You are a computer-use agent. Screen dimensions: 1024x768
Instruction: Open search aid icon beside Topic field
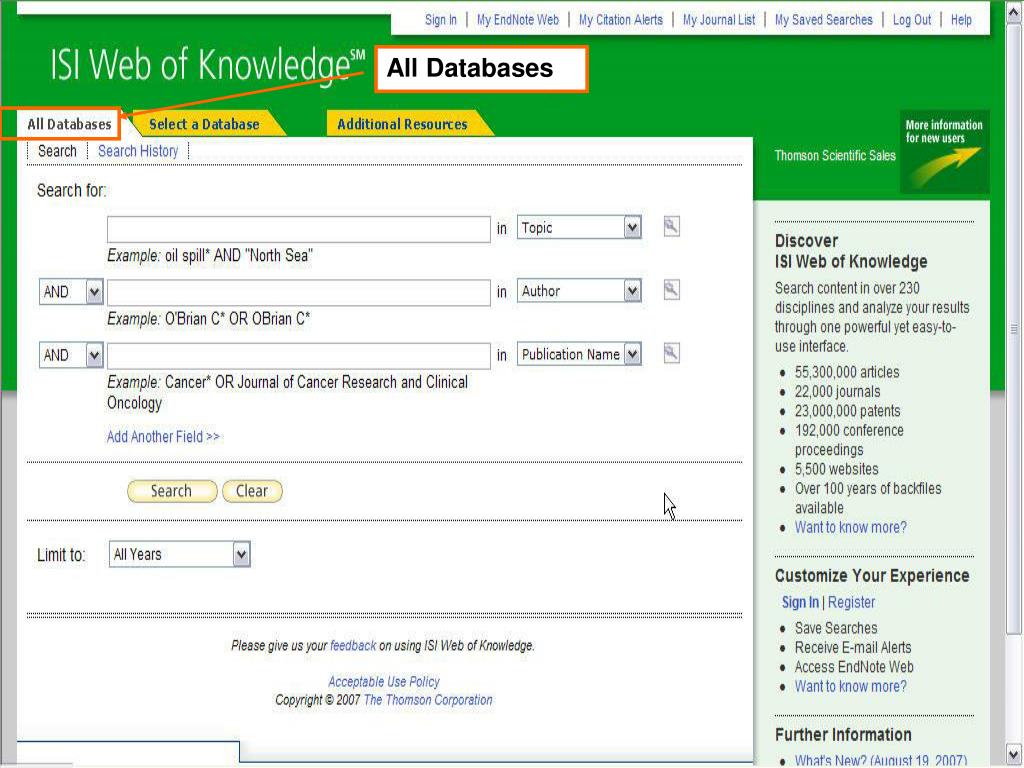tap(671, 227)
